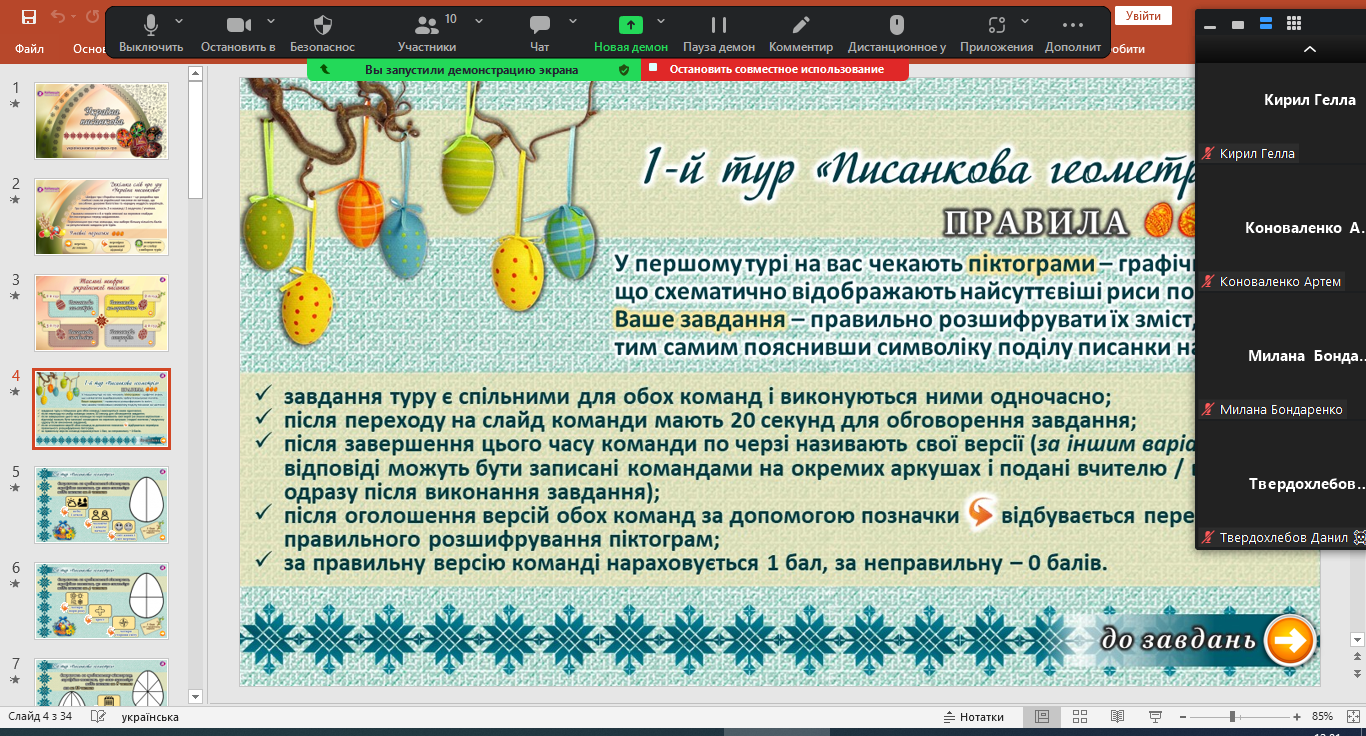Open Приложения in Zoom toolbar

[x=996, y=33]
